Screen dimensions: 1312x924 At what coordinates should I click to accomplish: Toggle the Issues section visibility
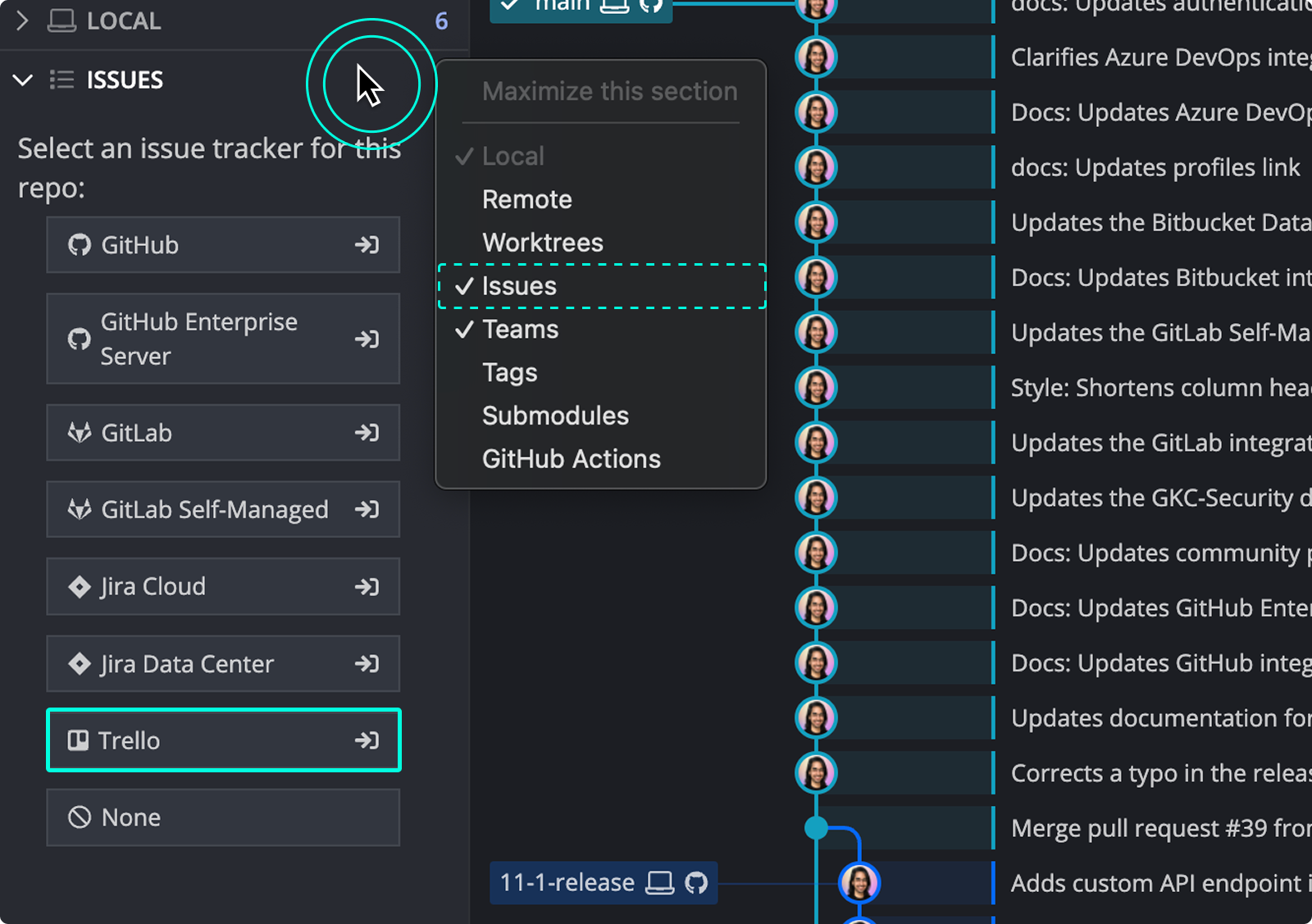click(x=520, y=286)
